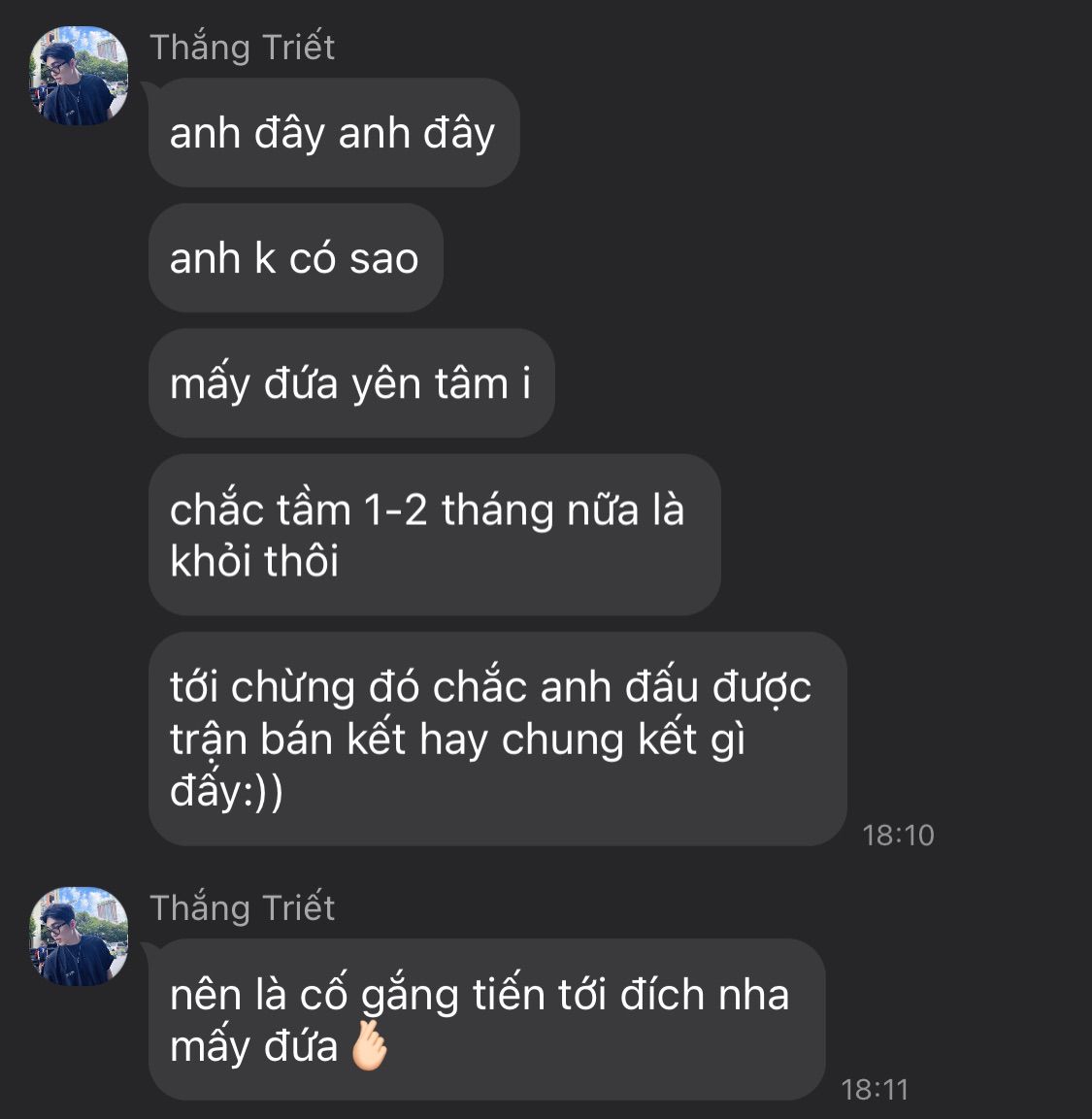Image resolution: width=1092 pixels, height=1119 pixels.
Task: Click the 18:11 timestamp
Action: [875, 1090]
